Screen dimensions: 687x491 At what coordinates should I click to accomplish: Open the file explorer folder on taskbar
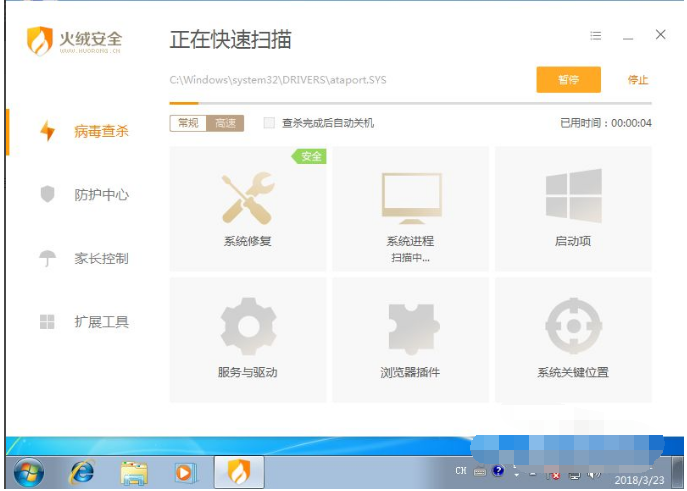pos(134,473)
